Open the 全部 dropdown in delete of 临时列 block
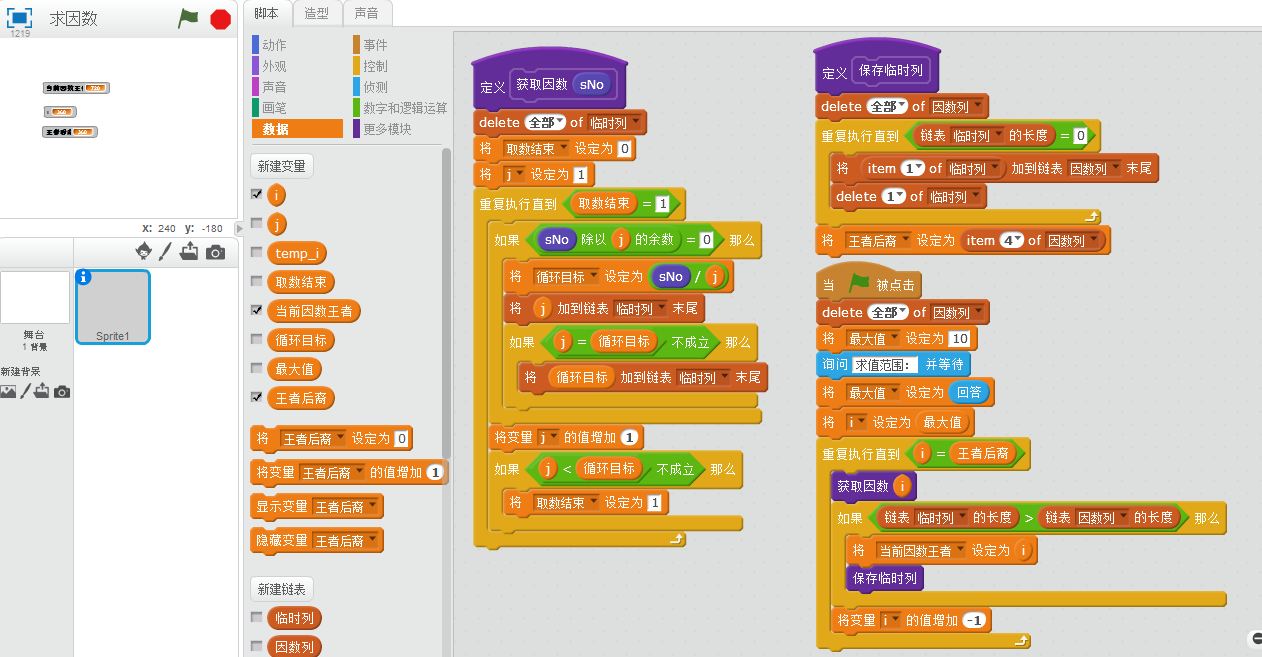The height and width of the screenshot is (657, 1262). point(545,123)
